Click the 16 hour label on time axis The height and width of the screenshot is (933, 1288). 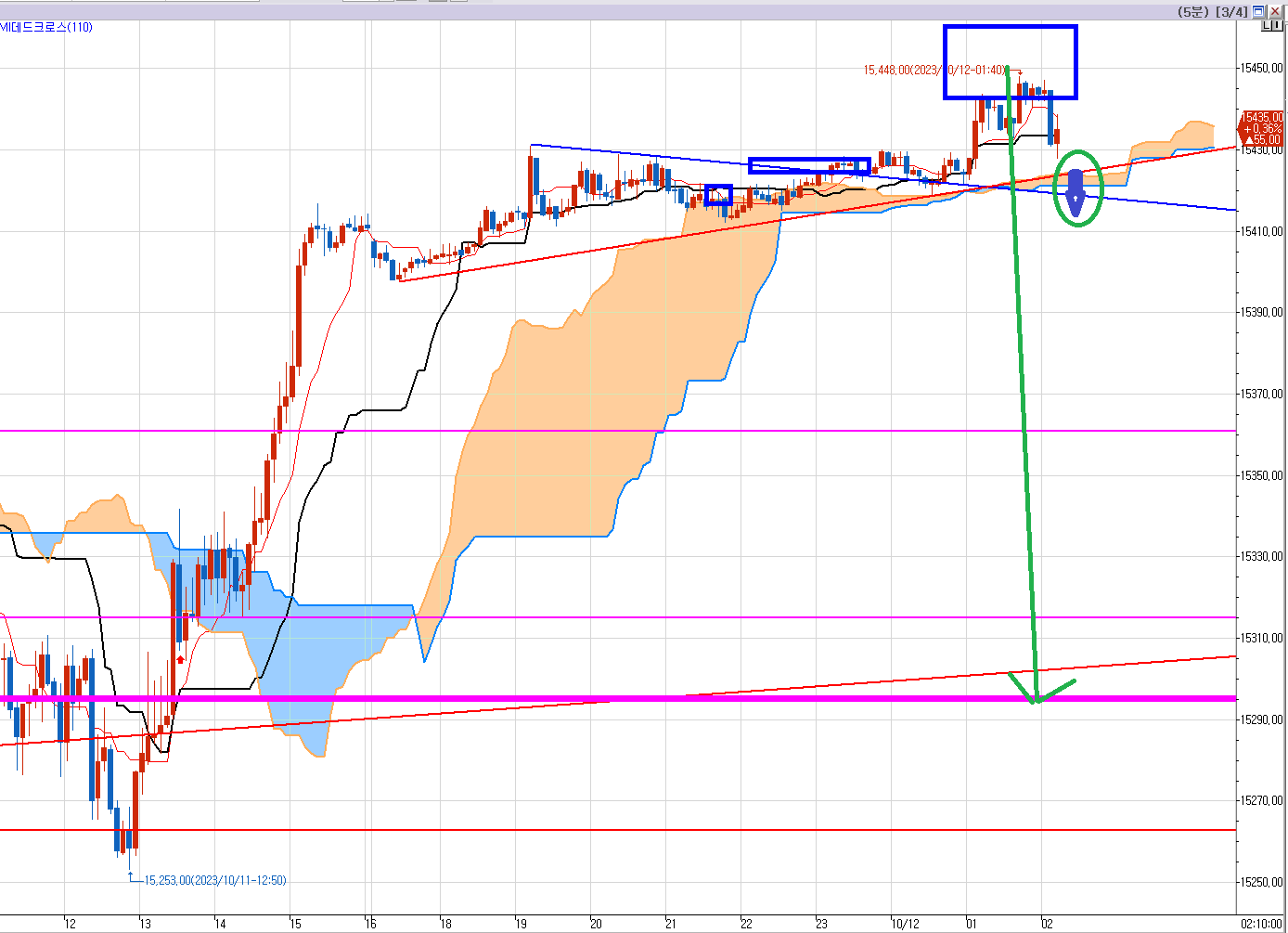tap(370, 924)
